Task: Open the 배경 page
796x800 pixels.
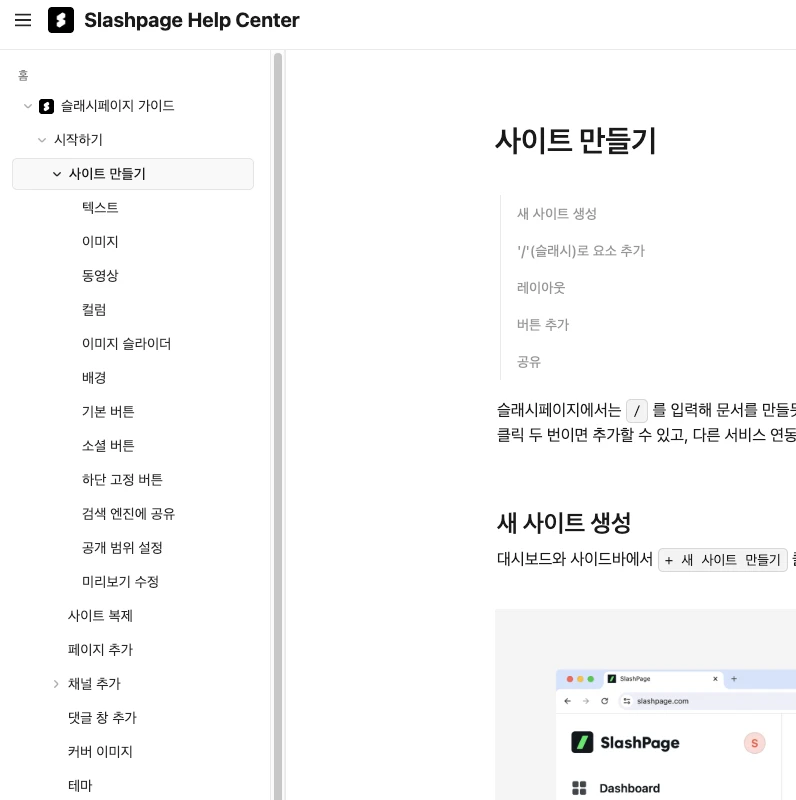Action: click(94, 378)
